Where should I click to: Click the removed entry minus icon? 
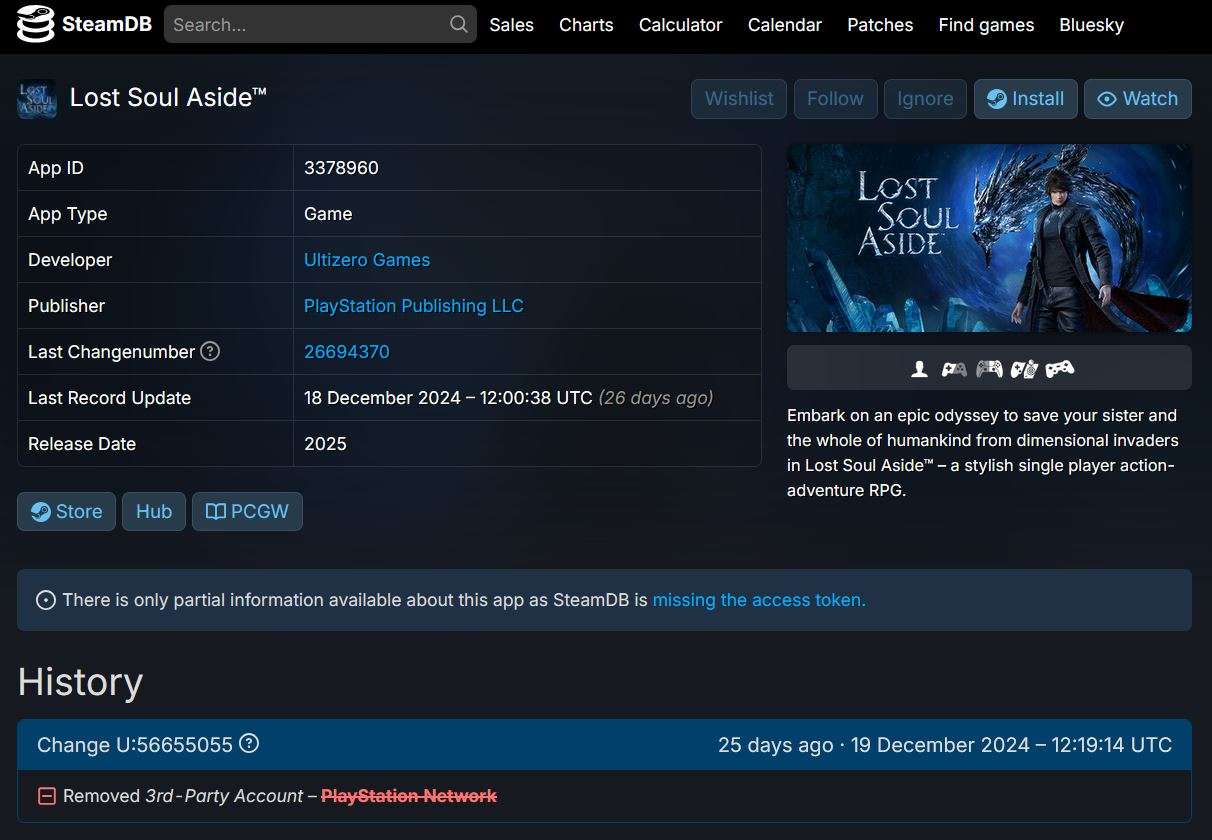point(46,796)
